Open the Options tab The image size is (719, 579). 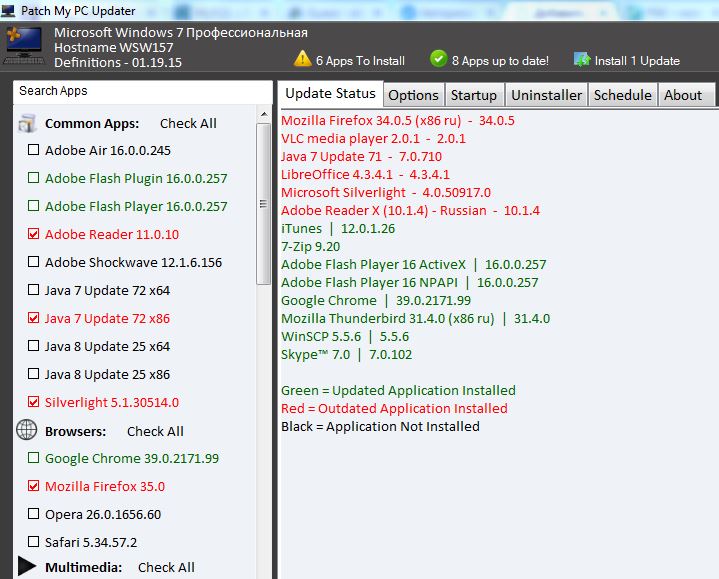(x=414, y=95)
